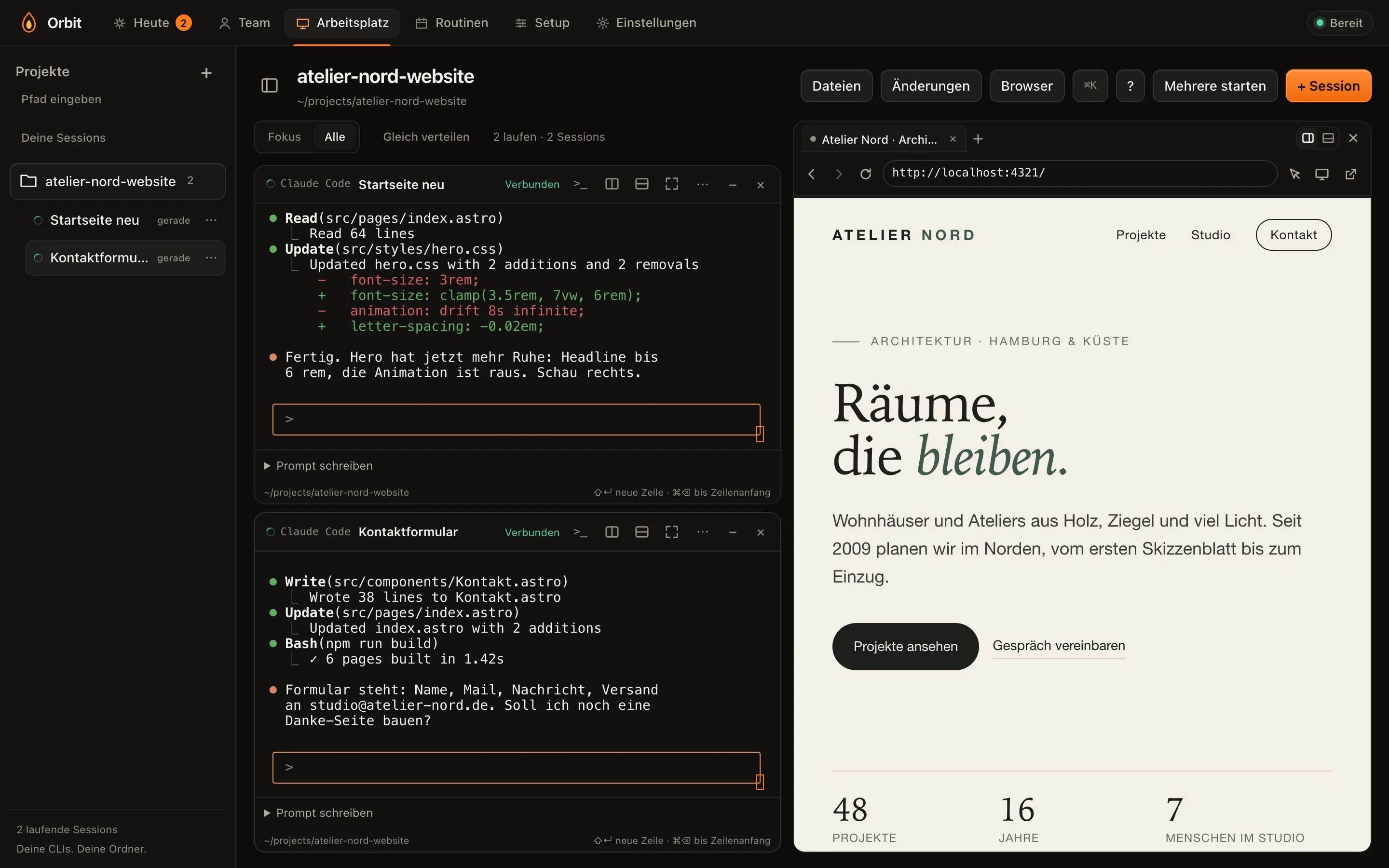
Task: Select Startseite neu session in sidebar
Action: pyautogui.click(x=125, y=220)
